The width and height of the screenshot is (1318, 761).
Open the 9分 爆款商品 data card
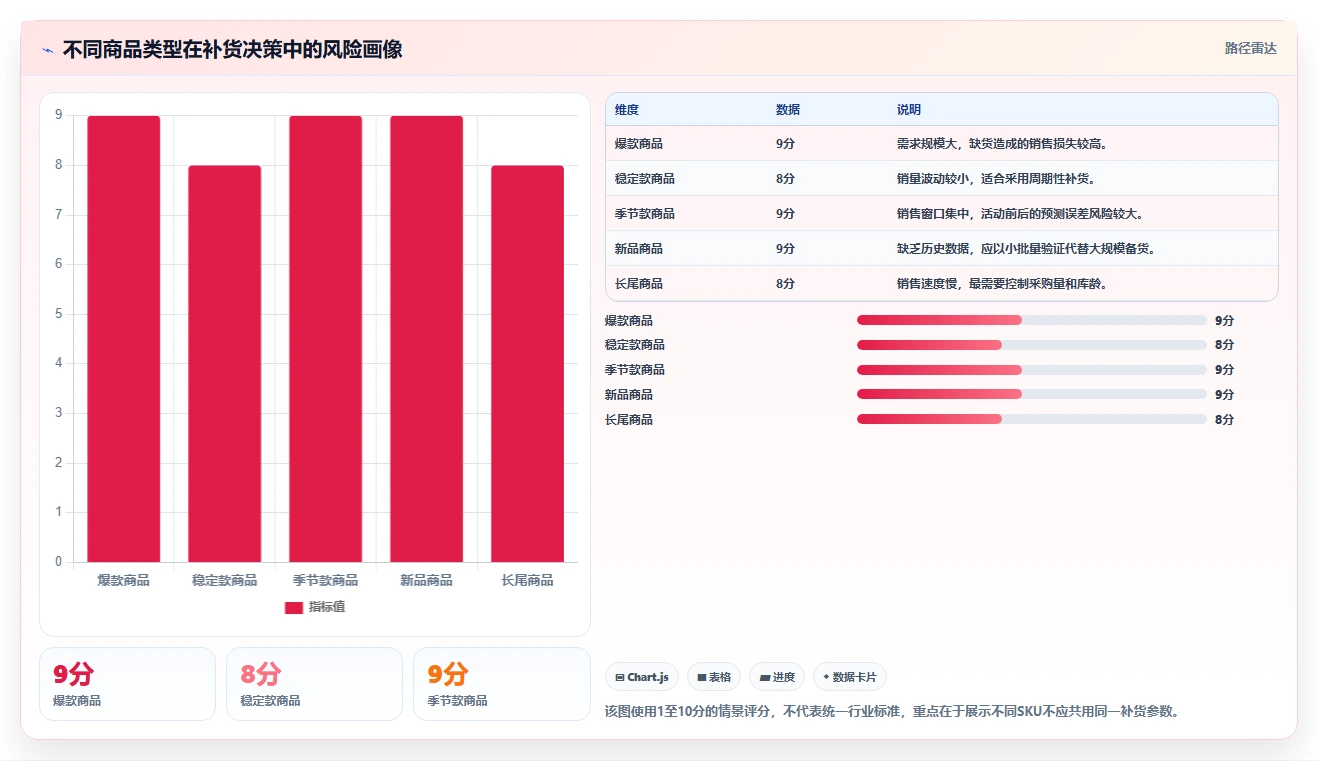127,684
